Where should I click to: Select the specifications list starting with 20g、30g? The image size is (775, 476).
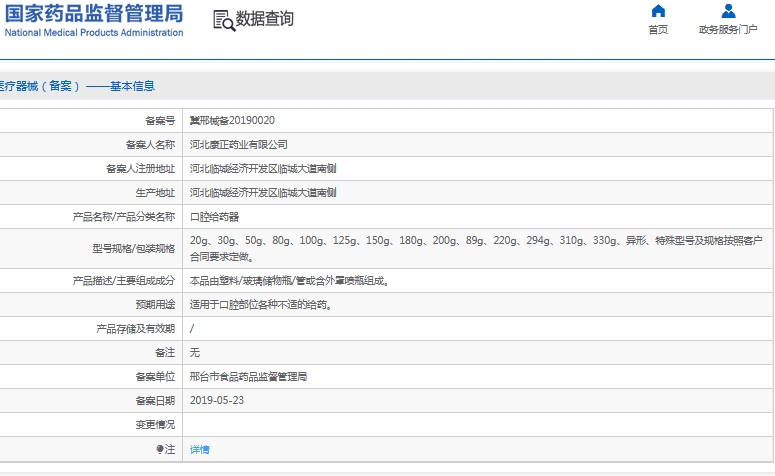click(x=476, y=249)
